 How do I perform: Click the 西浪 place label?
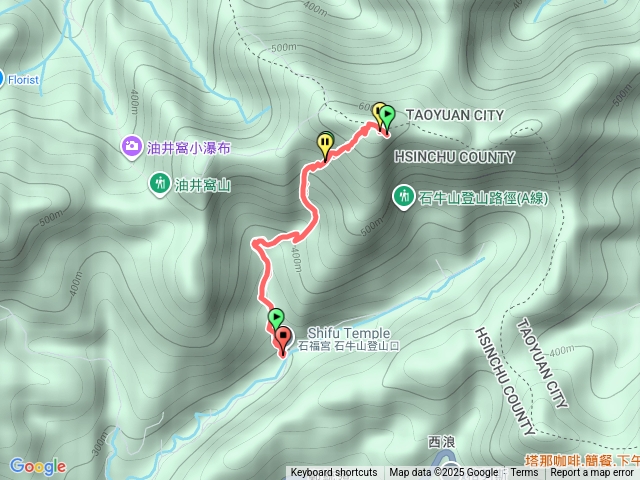point(442,442)
